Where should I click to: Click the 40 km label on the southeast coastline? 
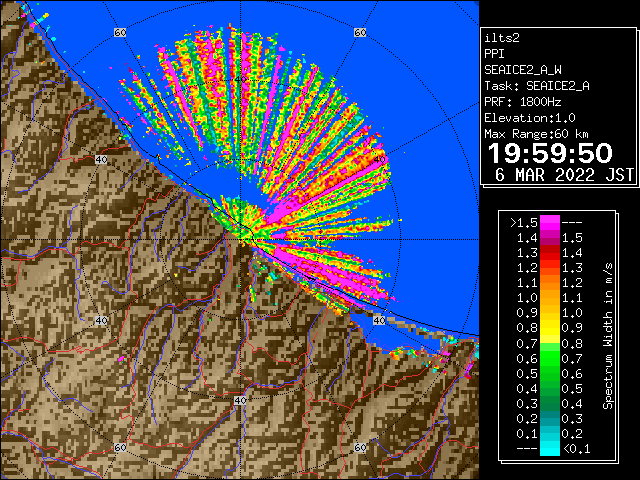(379, 320)
